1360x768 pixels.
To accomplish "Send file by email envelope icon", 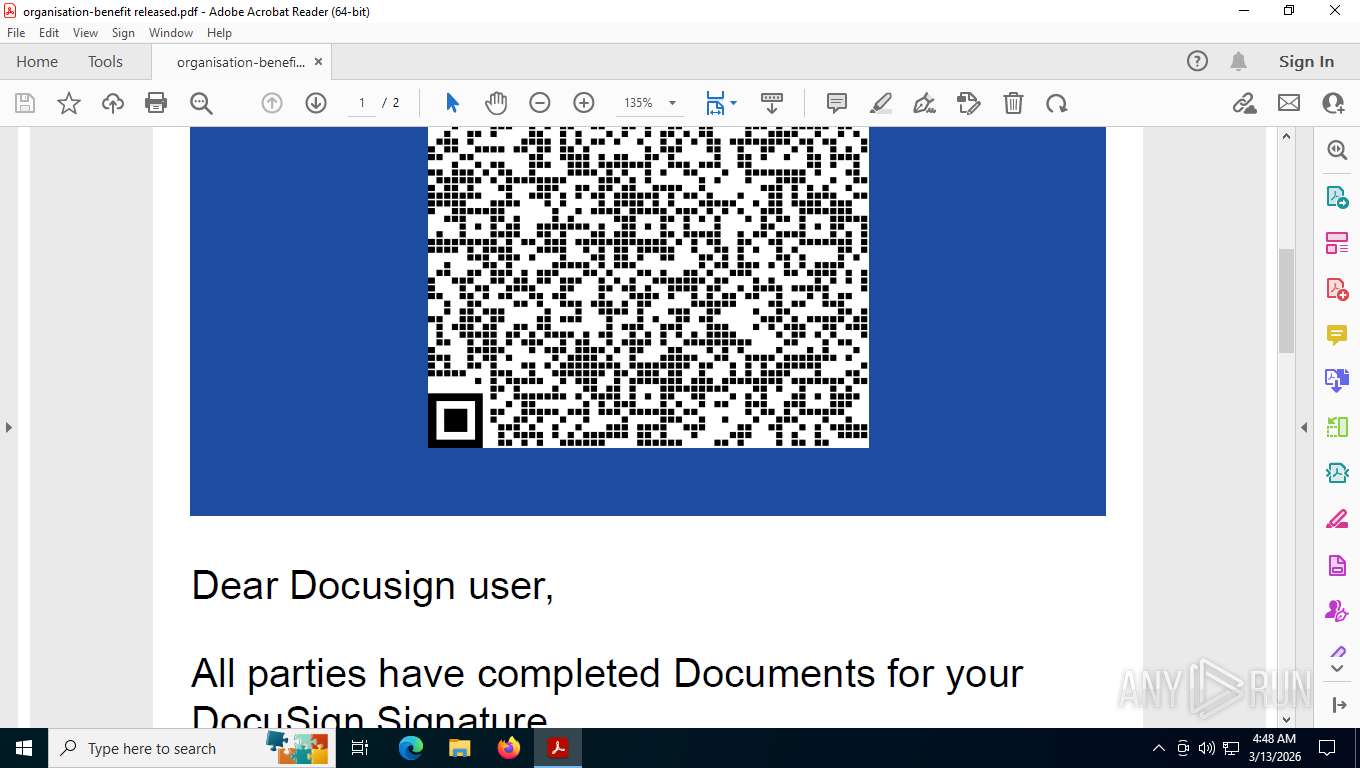I will point(1289,103).
